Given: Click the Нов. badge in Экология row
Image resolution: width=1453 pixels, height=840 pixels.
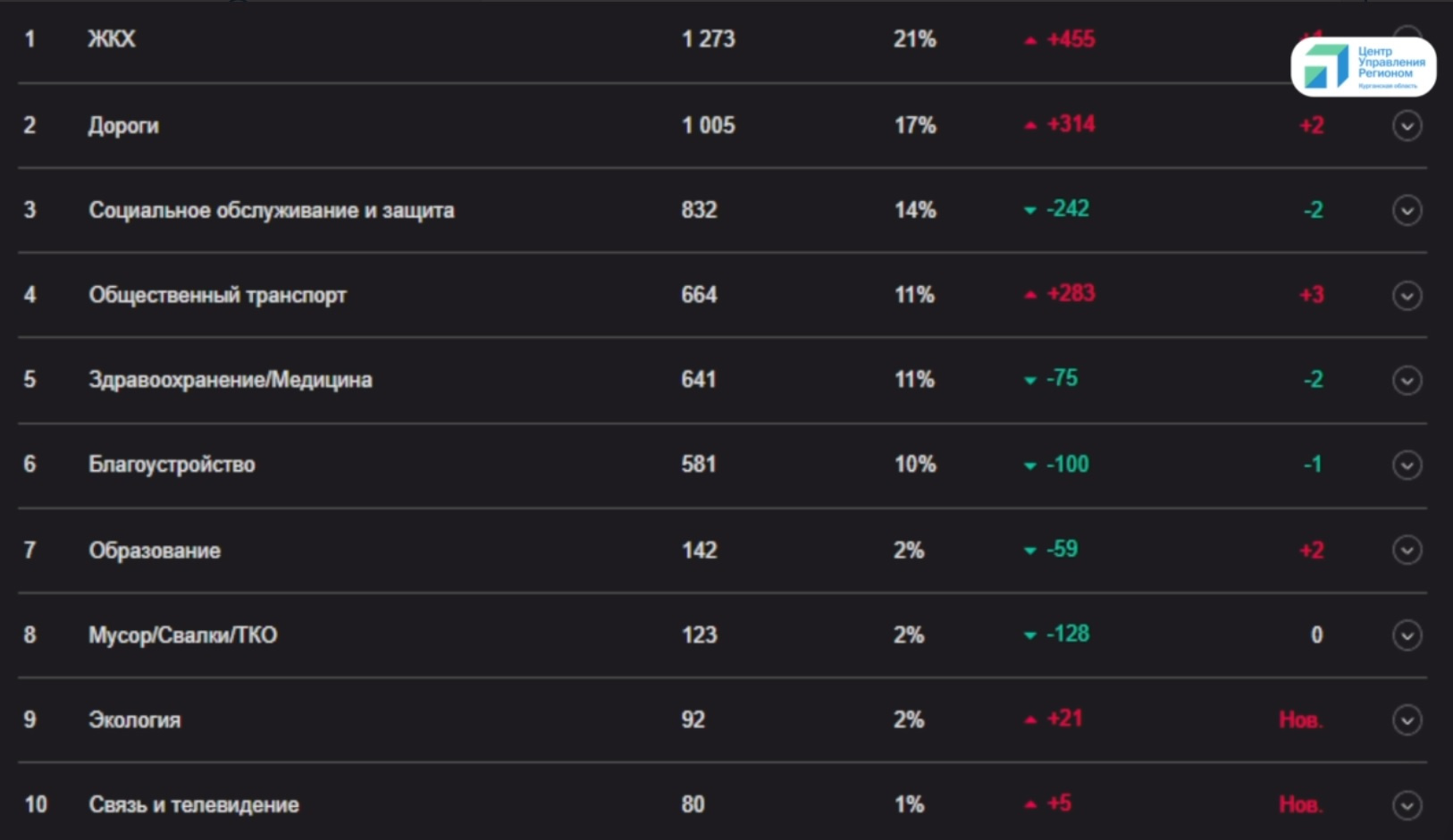Looking at the screenshot, I should click(x=1300, y=719).
